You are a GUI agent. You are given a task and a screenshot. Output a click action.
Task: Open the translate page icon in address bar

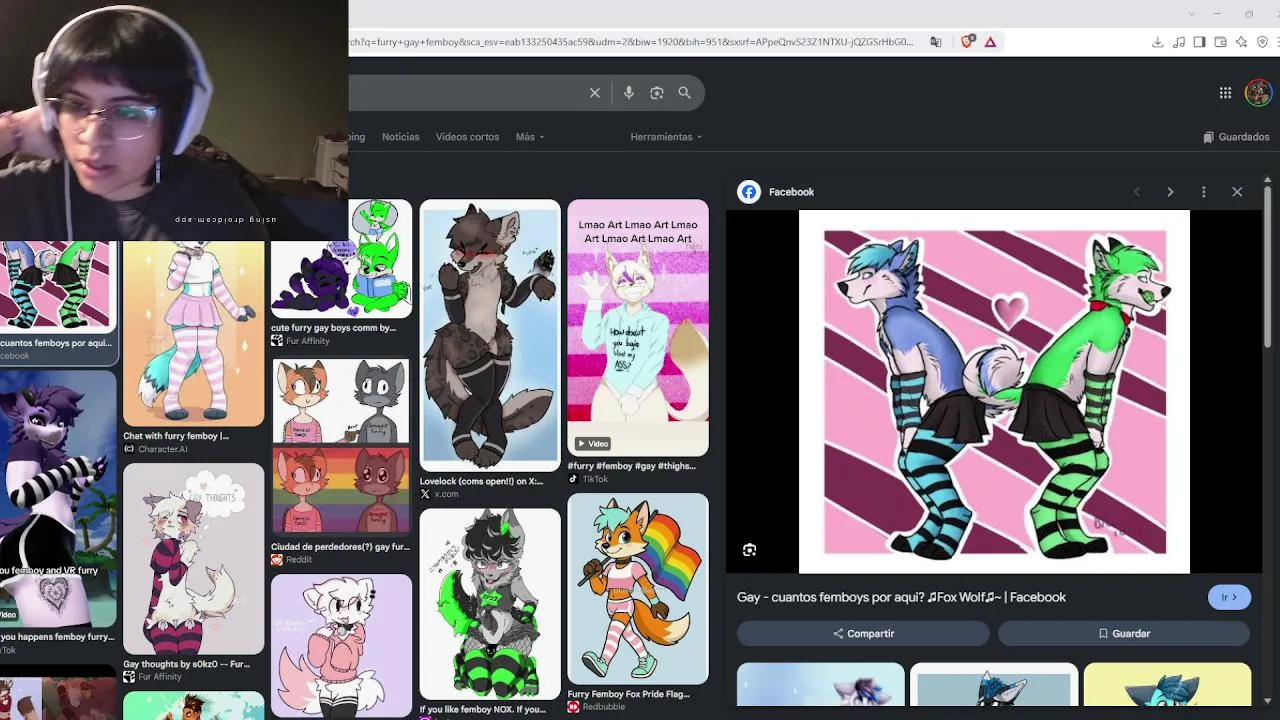click(936, 42)
